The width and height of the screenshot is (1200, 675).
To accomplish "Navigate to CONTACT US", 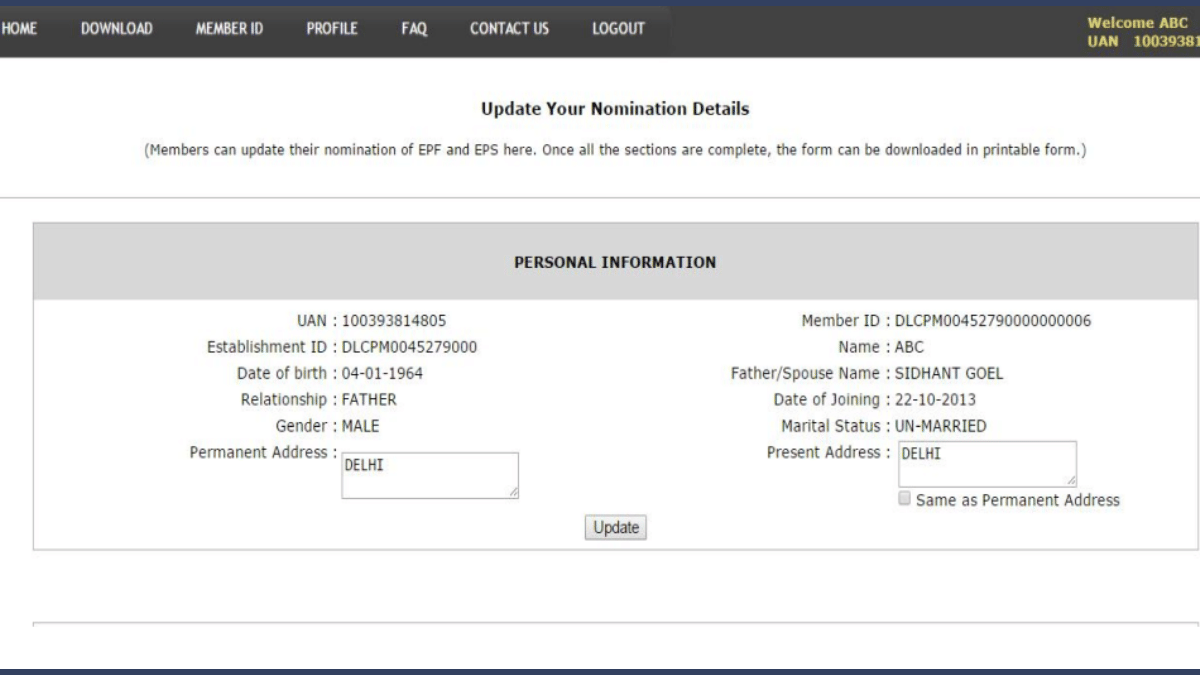I will click(x=508, y=31).
